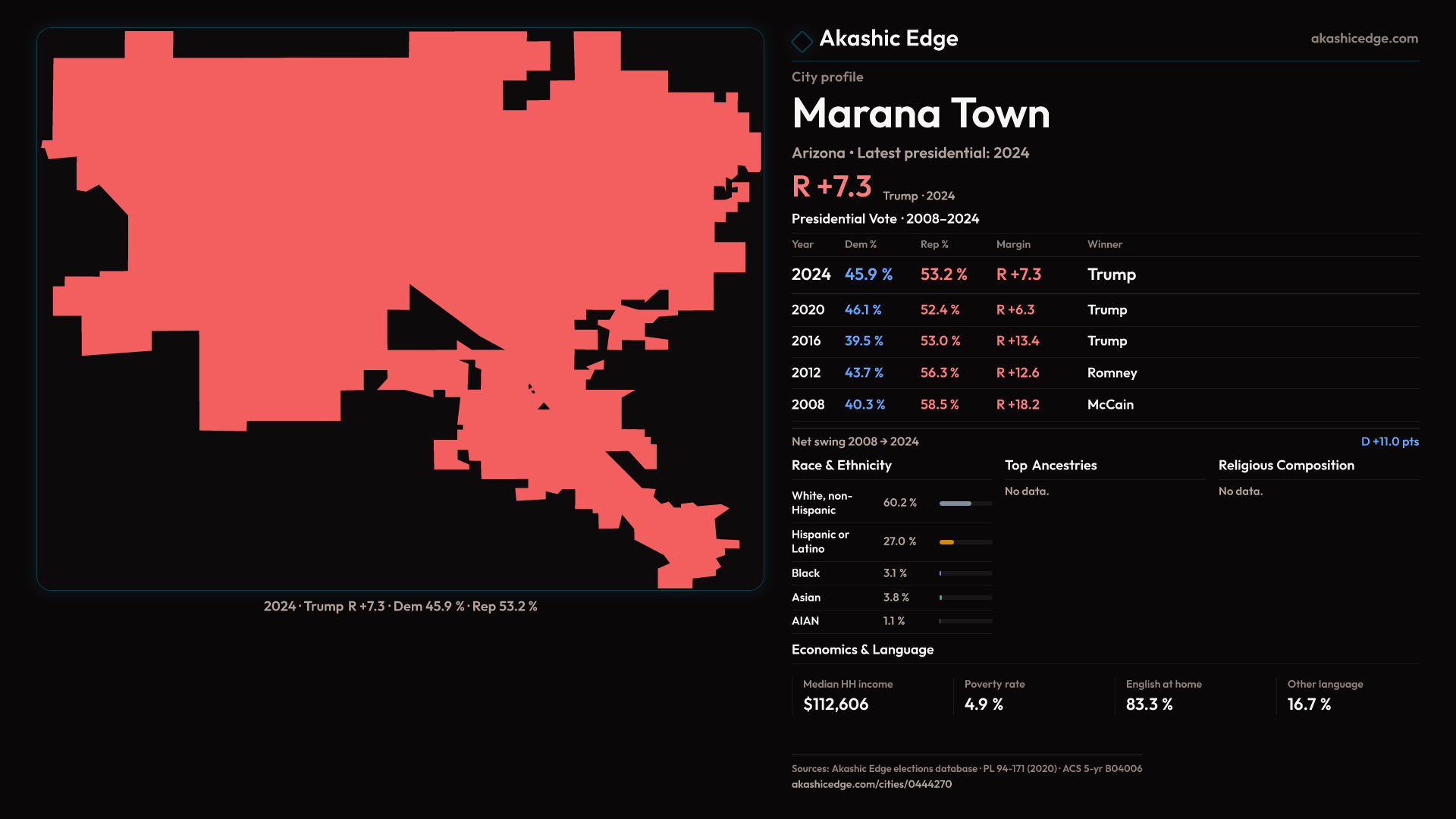This screenshot has width=1456, height=819.
Task: Click the akashicedge.com/cities/0444270 source URL
Action: (x=871, y=784)
